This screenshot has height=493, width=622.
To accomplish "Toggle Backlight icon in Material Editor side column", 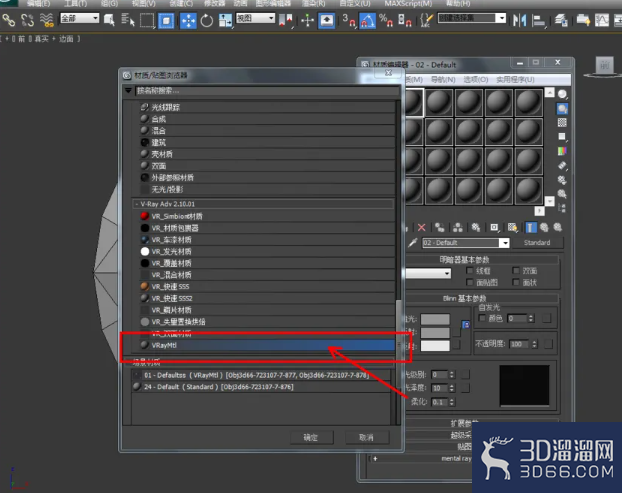I will [562, 108].
